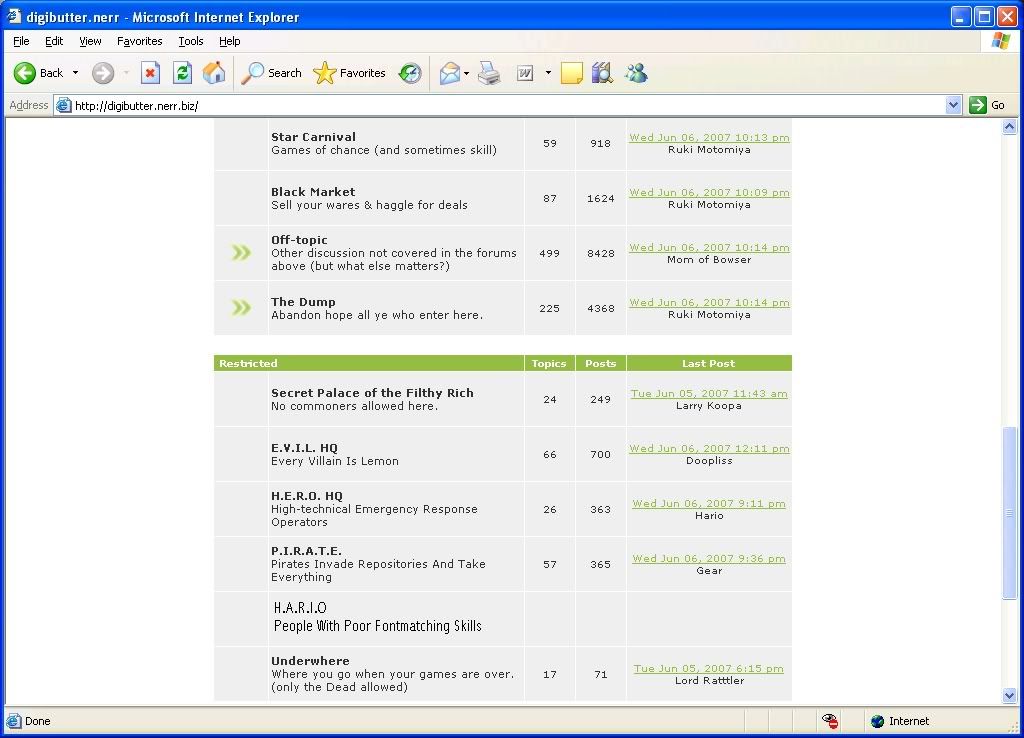Open the Underwhere last post date link
1024x738 pixels.
[708, 668]
